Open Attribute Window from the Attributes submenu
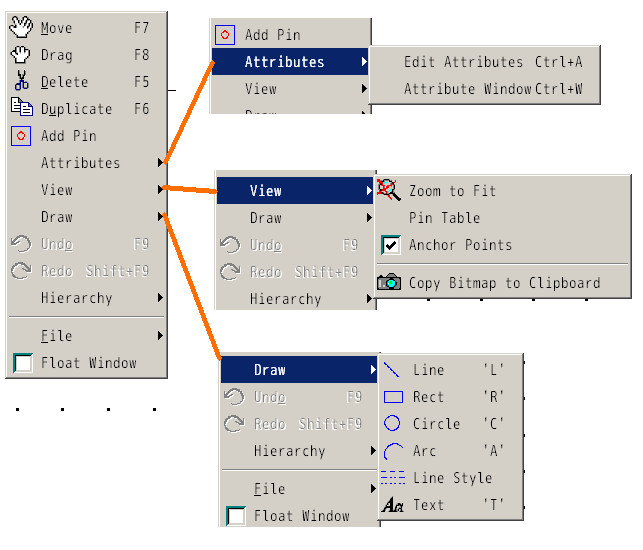This screenshot has width=643, height=550. pyautogui.click(x=492, y=89)
